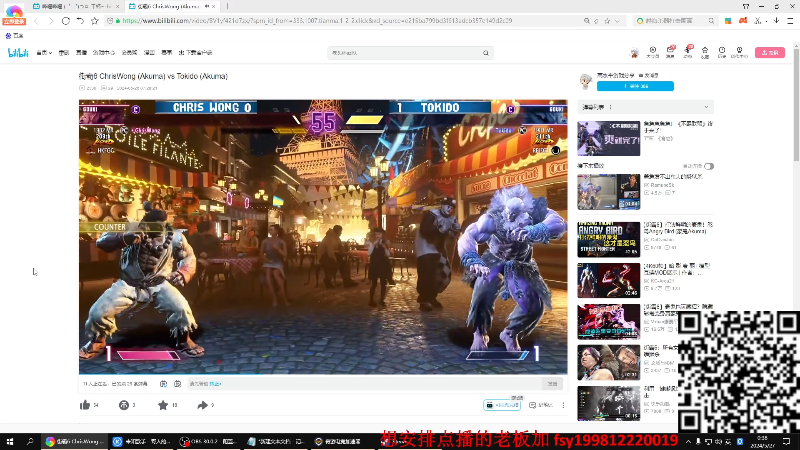Go back in the browser
The height and width of the screenshot is (450, 800).
[x=36, y=21]
